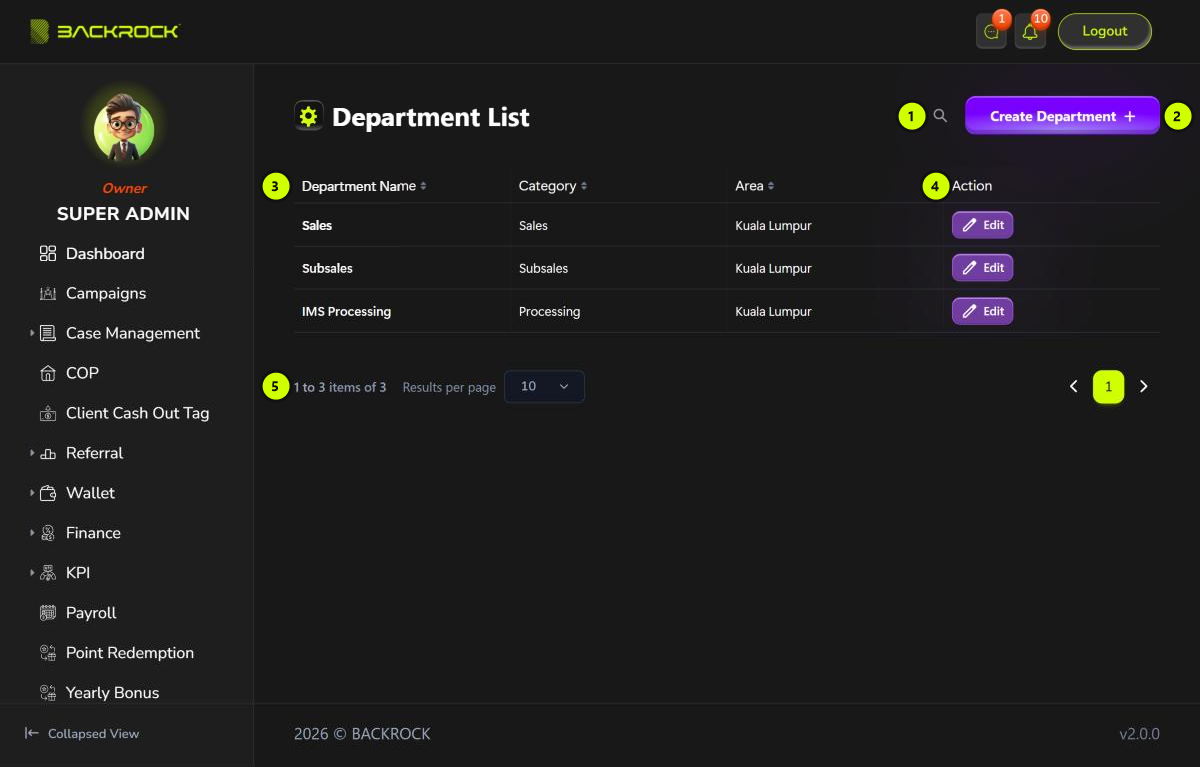The width and height of the screenshot is (1200, 767).
Task: Click the Finance icon in sidebar
Action: point(48,534)
